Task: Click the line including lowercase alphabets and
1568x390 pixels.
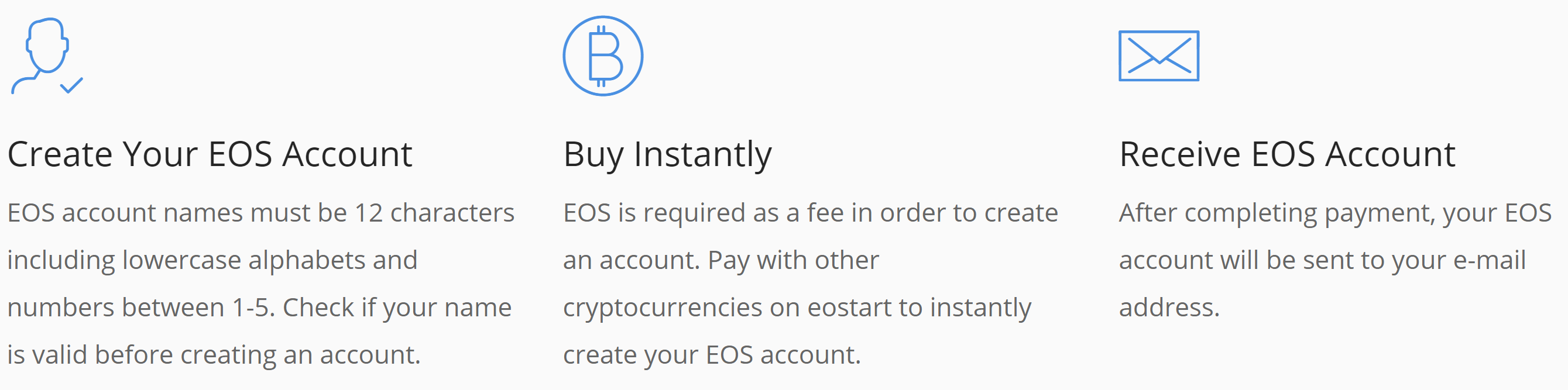Action: pyautogui.click(x=212, y=260)
